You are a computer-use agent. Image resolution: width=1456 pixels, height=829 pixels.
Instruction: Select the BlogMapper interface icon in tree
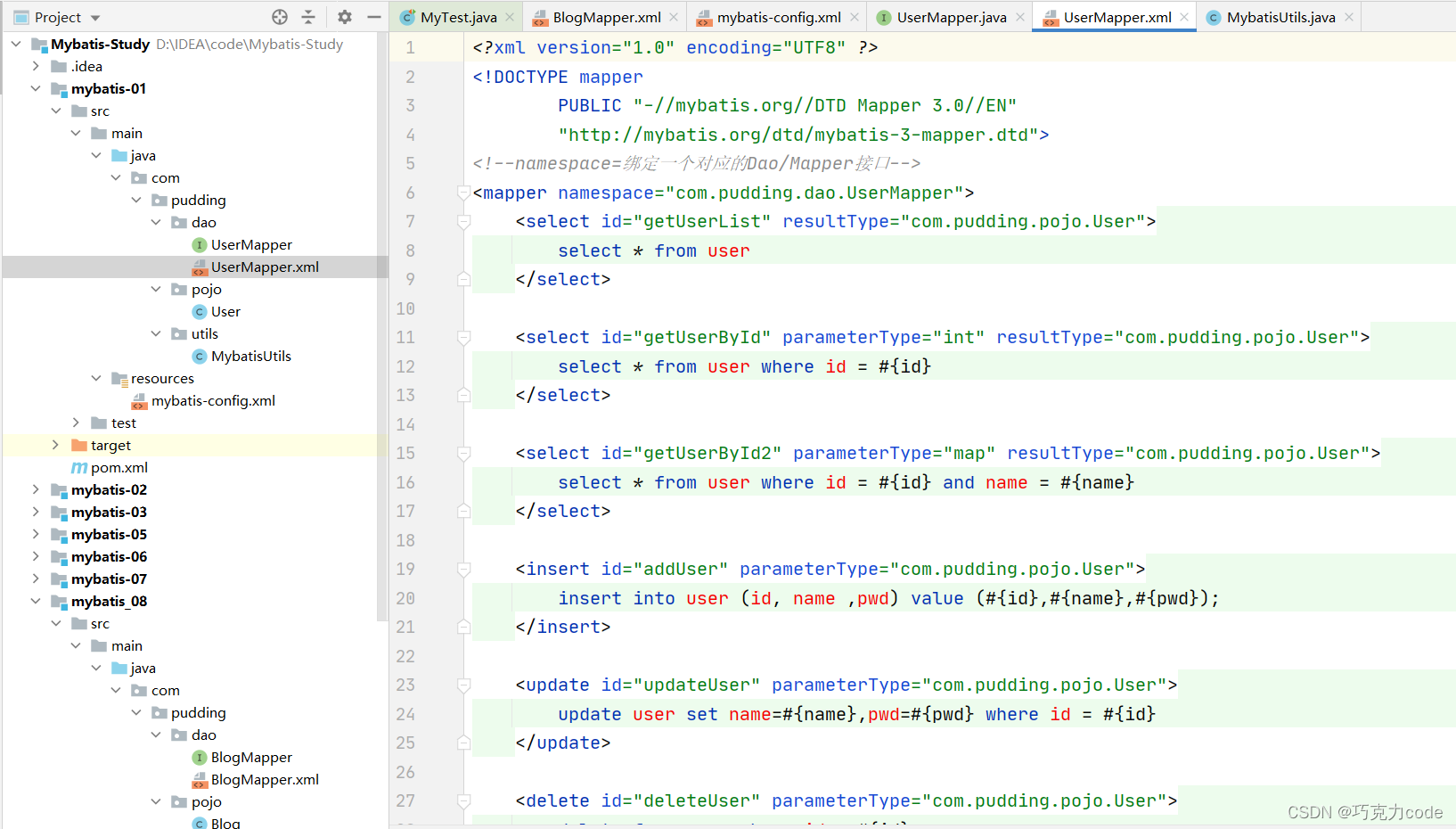click(200, 758)
